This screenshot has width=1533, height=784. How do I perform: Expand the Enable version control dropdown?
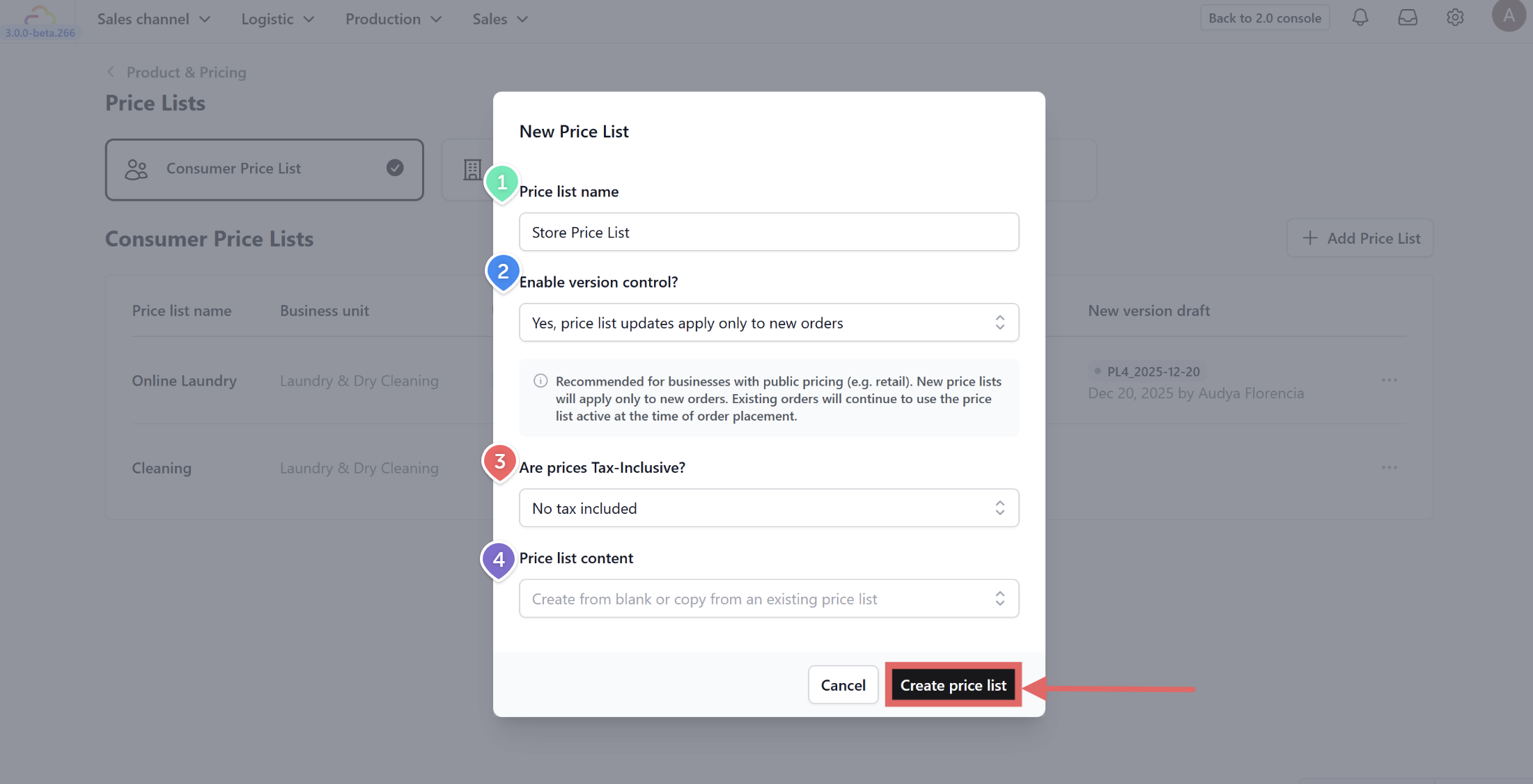(768, 322)
